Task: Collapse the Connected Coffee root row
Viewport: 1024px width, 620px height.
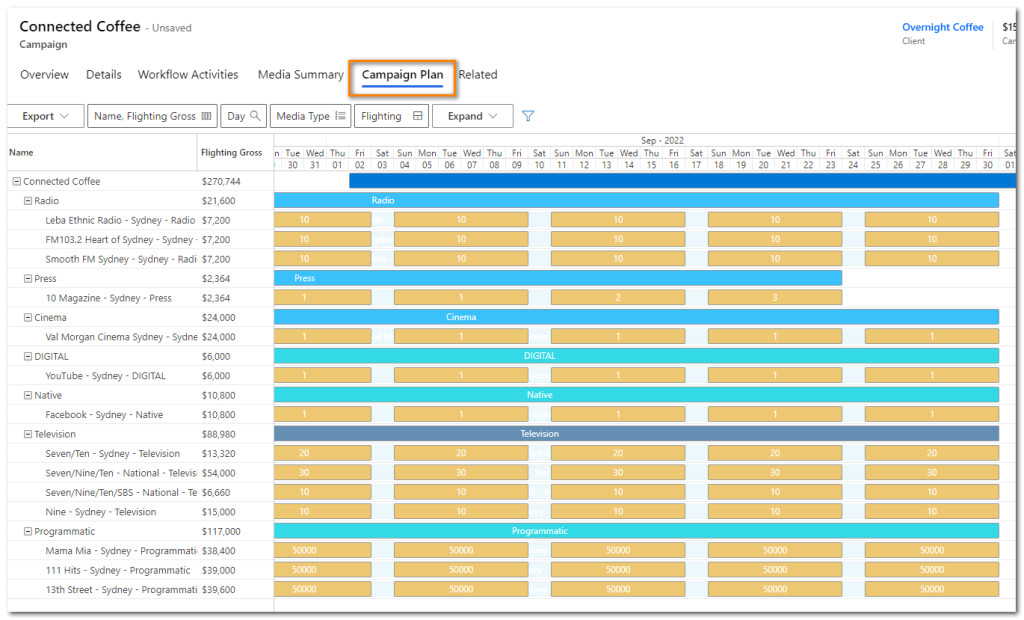Action: coord(17,182)
